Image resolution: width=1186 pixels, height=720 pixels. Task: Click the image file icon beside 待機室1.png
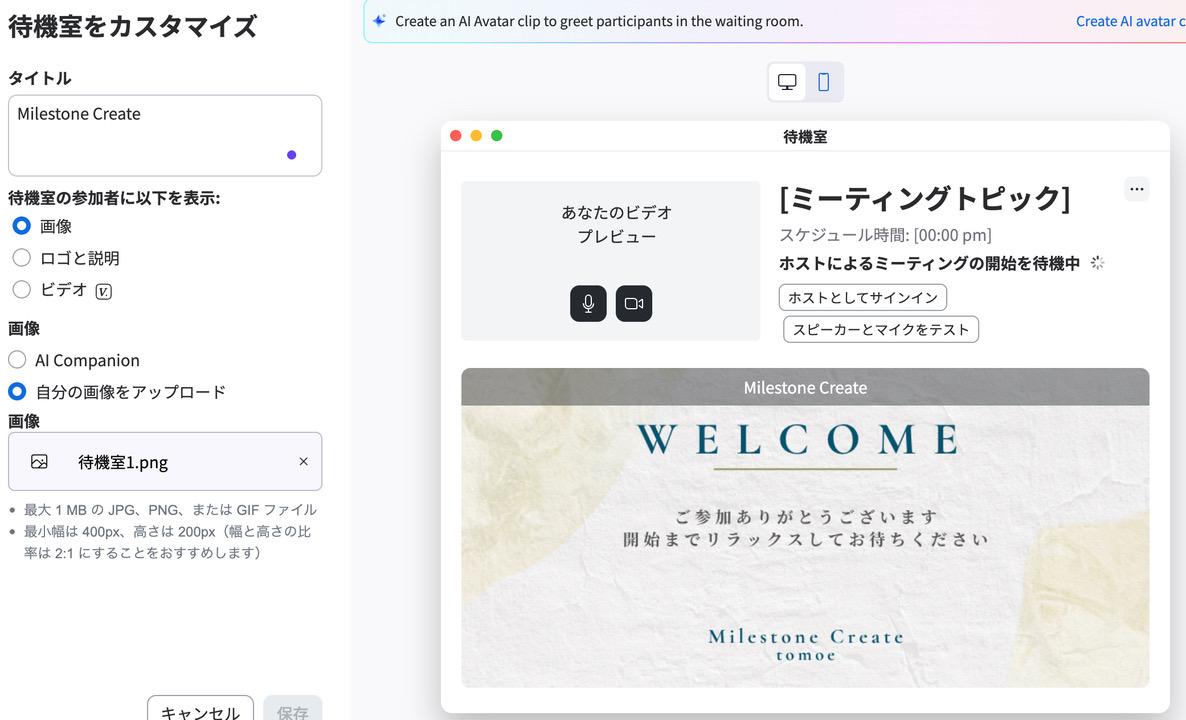[x=40, y=462]
